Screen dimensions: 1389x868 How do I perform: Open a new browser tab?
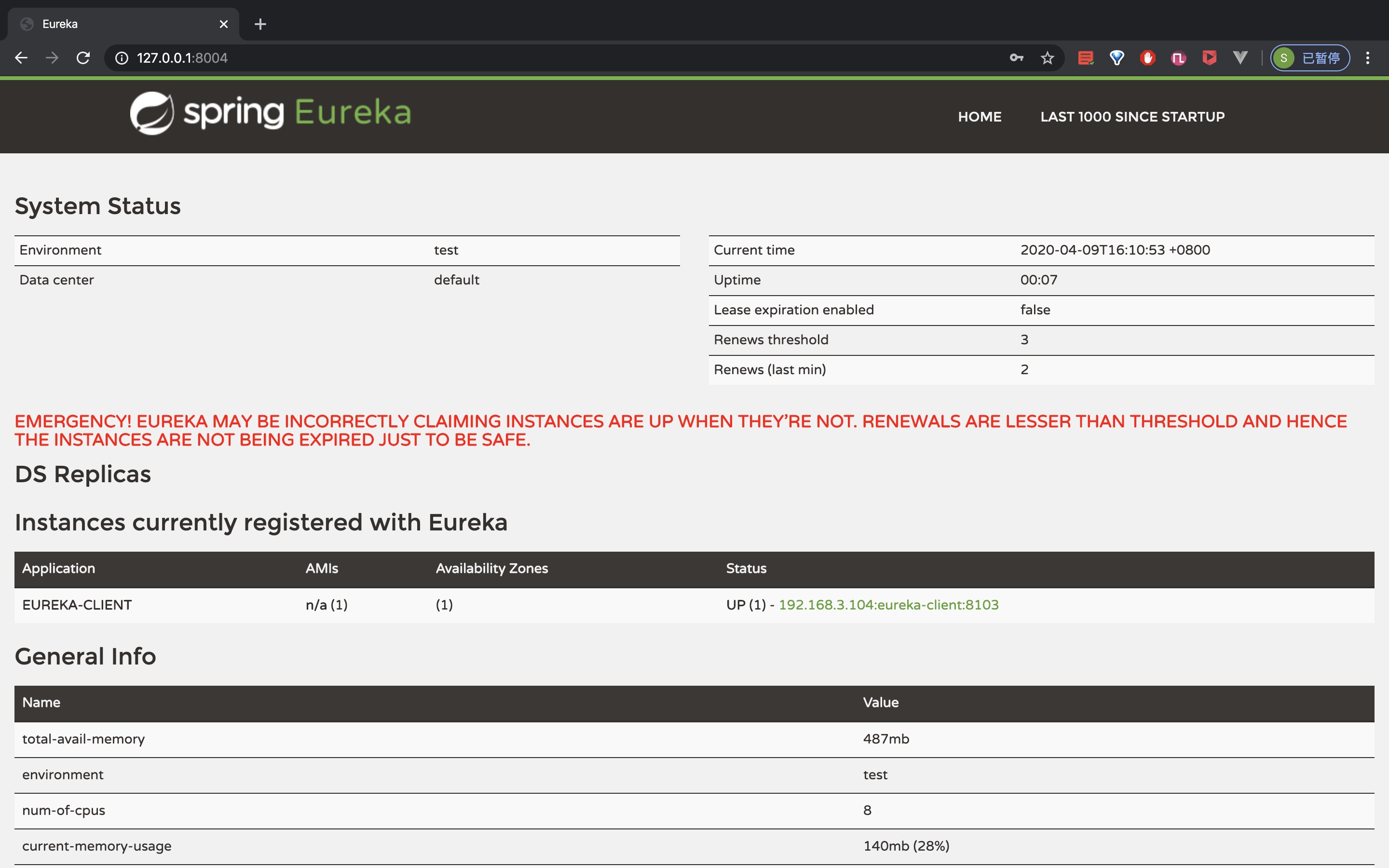(260, 24)
